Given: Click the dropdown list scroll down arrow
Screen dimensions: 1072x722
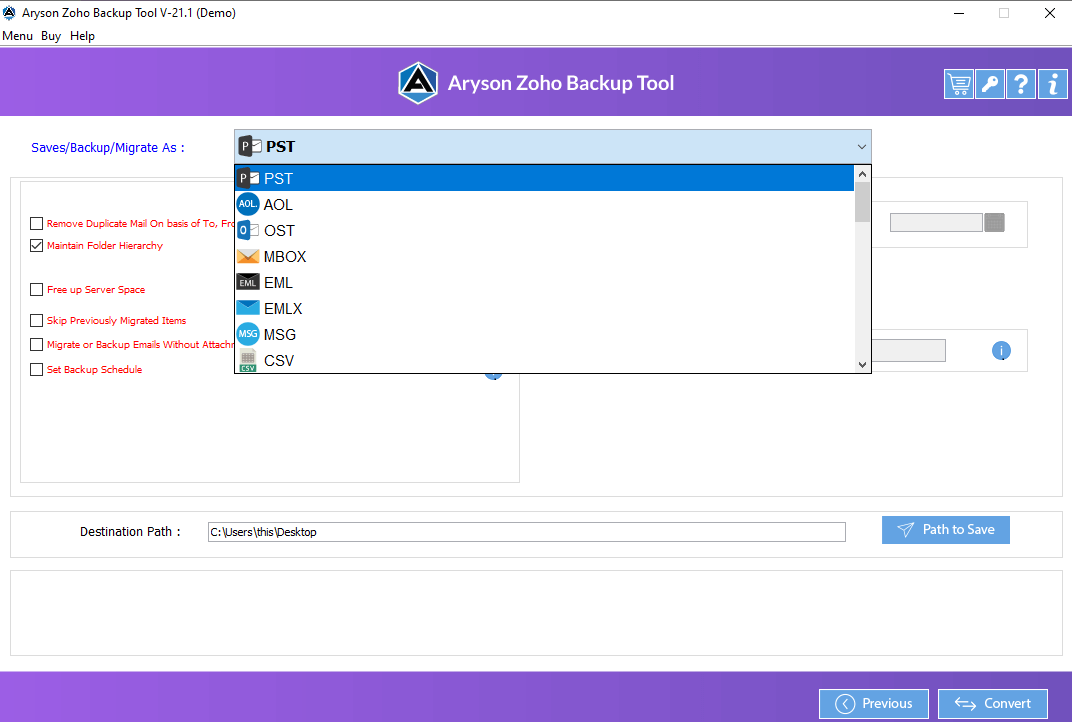Looking at the screenshot, I should [862, 364].
